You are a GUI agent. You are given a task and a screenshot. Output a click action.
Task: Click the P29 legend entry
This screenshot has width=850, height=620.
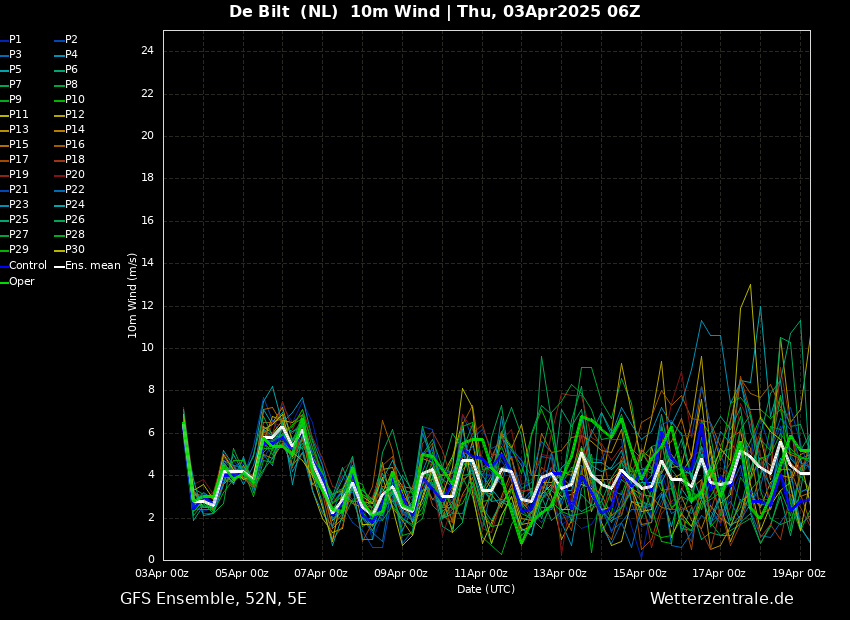point(18,250)
